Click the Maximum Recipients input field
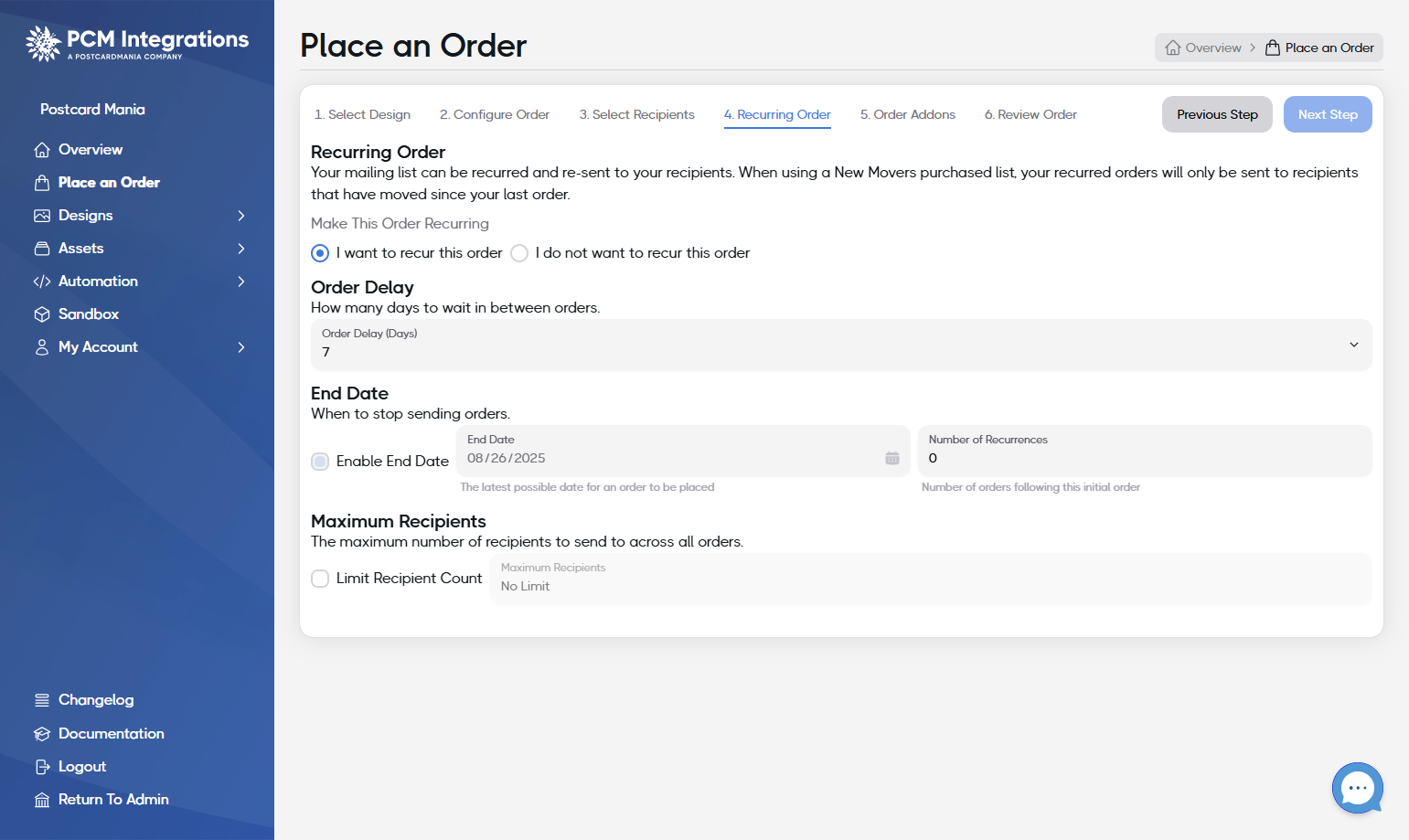Screen dimensions: 1409x840 point(931,579)
